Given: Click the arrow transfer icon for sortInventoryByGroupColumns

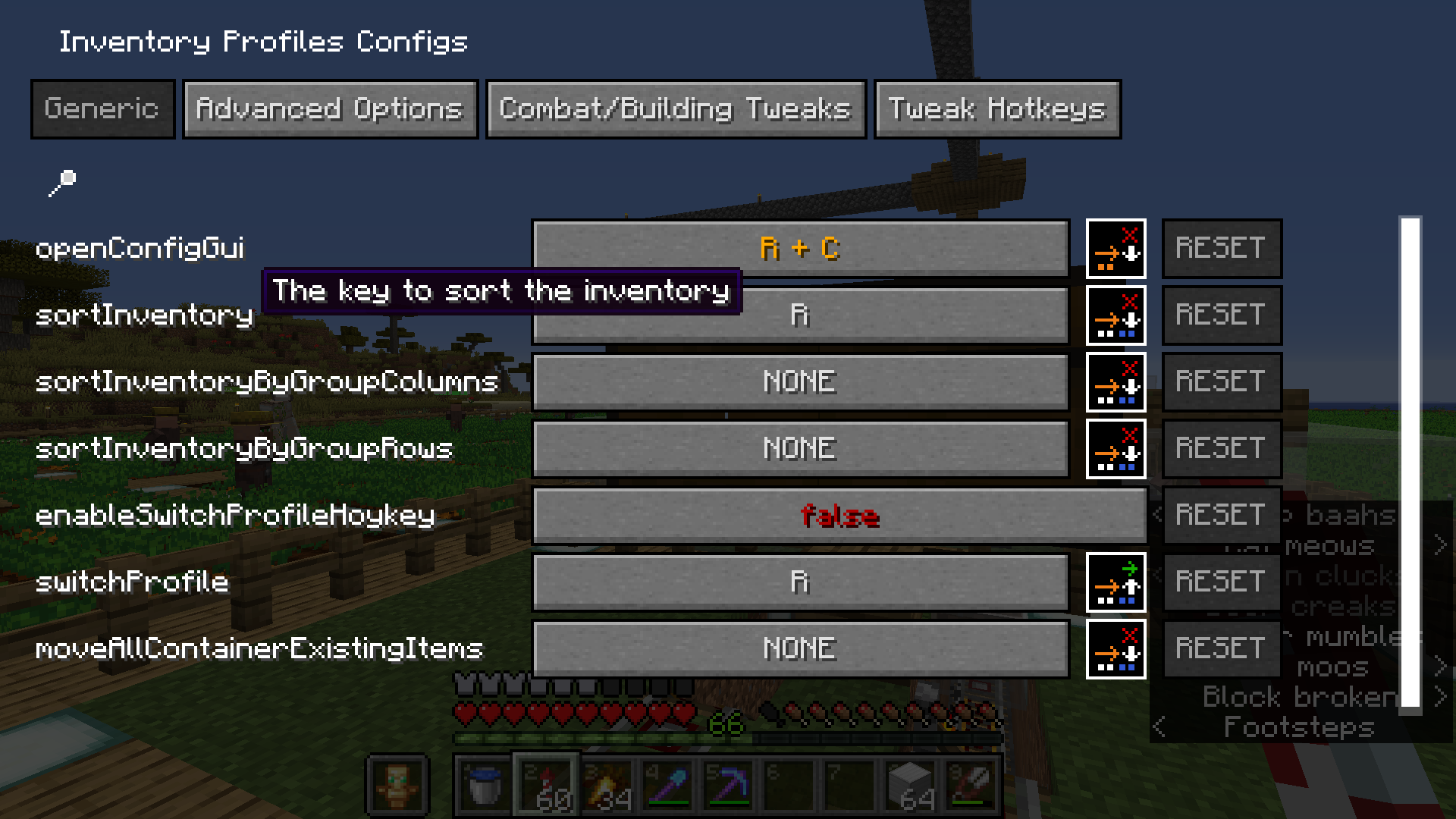Looking at the screenshot, I should coord(1113,381).
